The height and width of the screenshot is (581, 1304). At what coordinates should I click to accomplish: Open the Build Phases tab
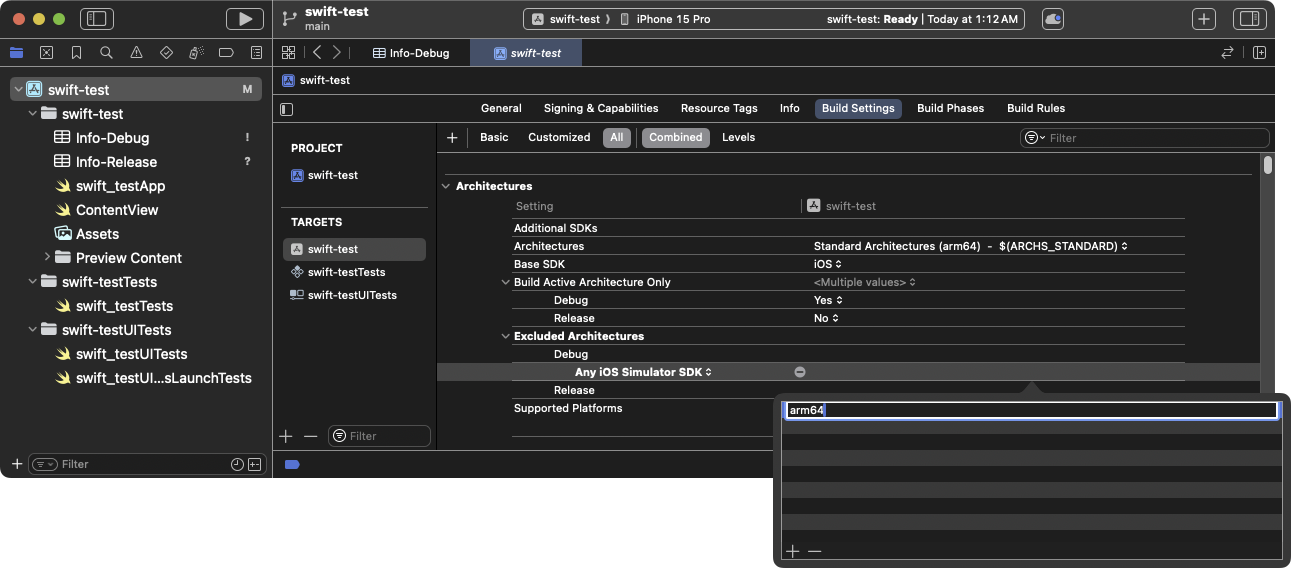coord(950,108)
